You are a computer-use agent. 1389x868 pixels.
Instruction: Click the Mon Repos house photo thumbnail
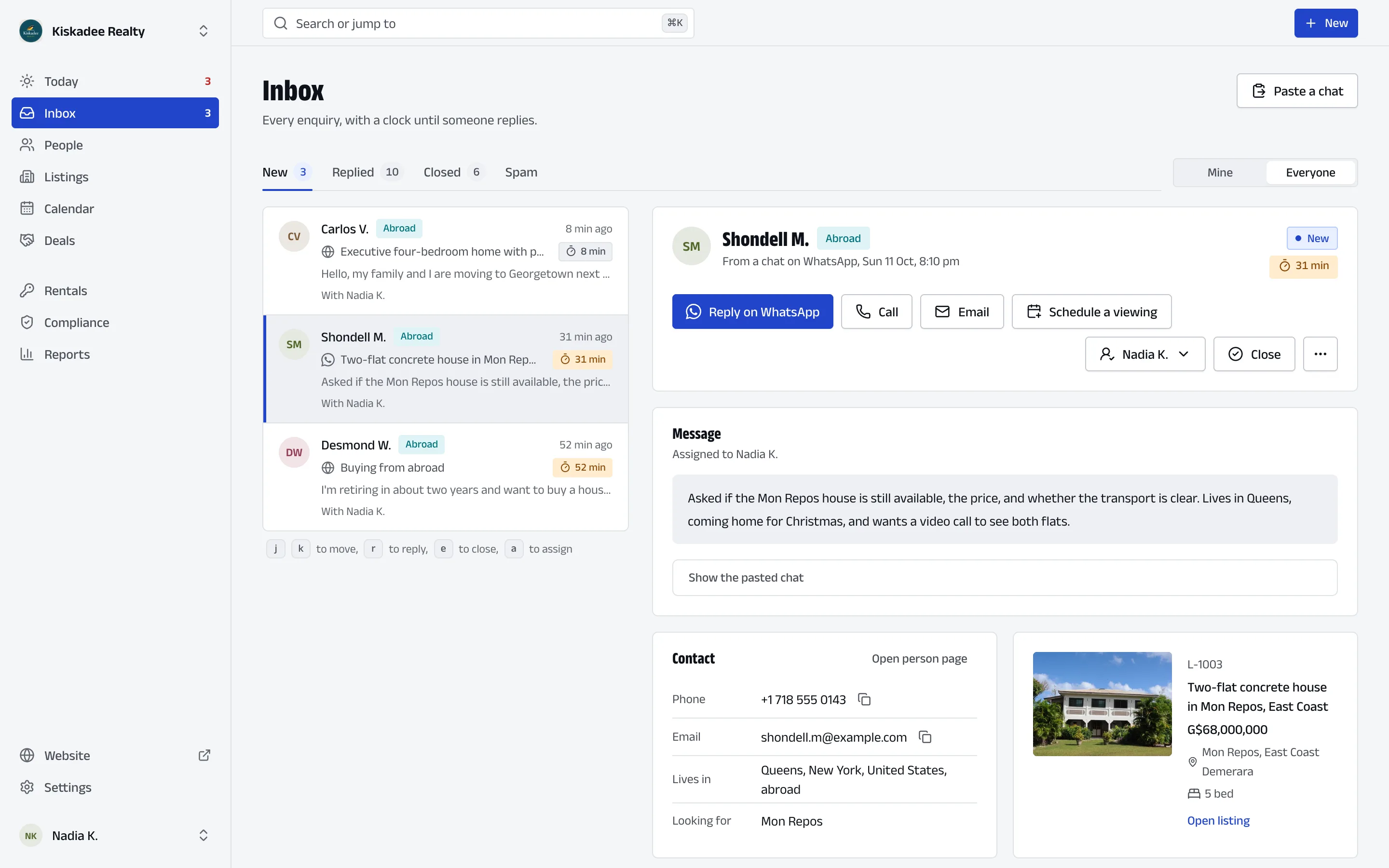click(1102, 704)
